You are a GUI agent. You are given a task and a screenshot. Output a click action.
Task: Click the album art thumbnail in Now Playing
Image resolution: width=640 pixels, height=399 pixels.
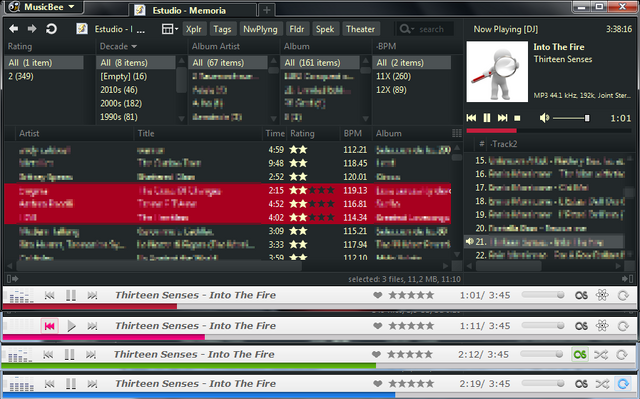click(497, 71)
